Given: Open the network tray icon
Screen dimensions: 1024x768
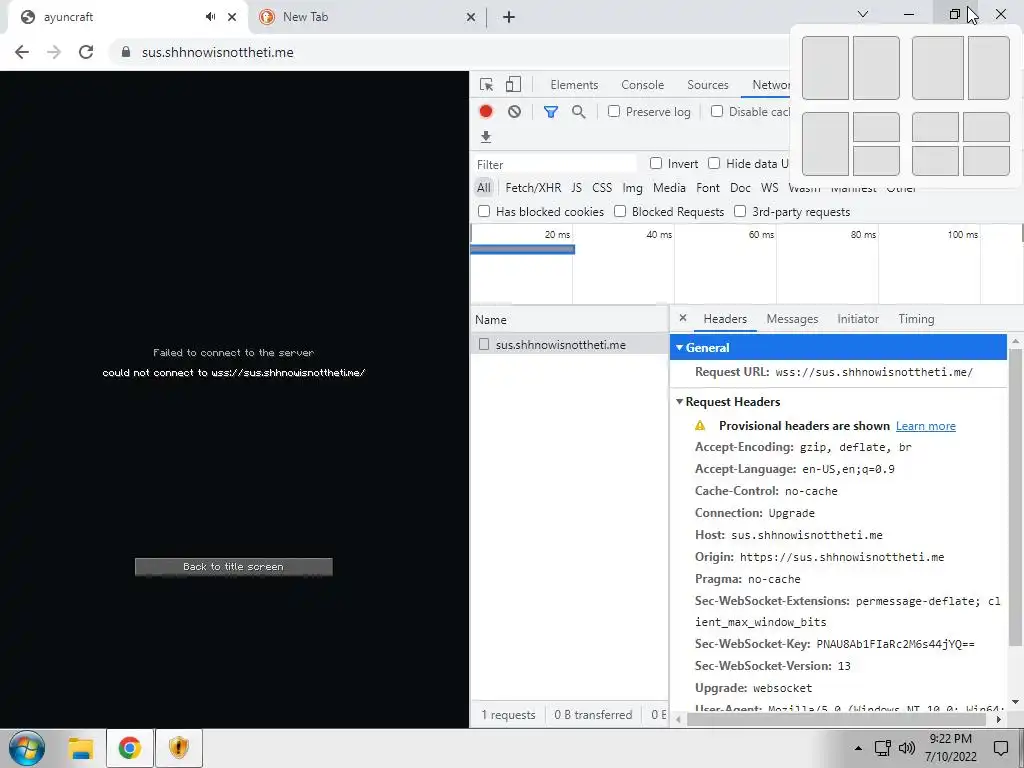Looking at the screenshot, I should 883,748.
